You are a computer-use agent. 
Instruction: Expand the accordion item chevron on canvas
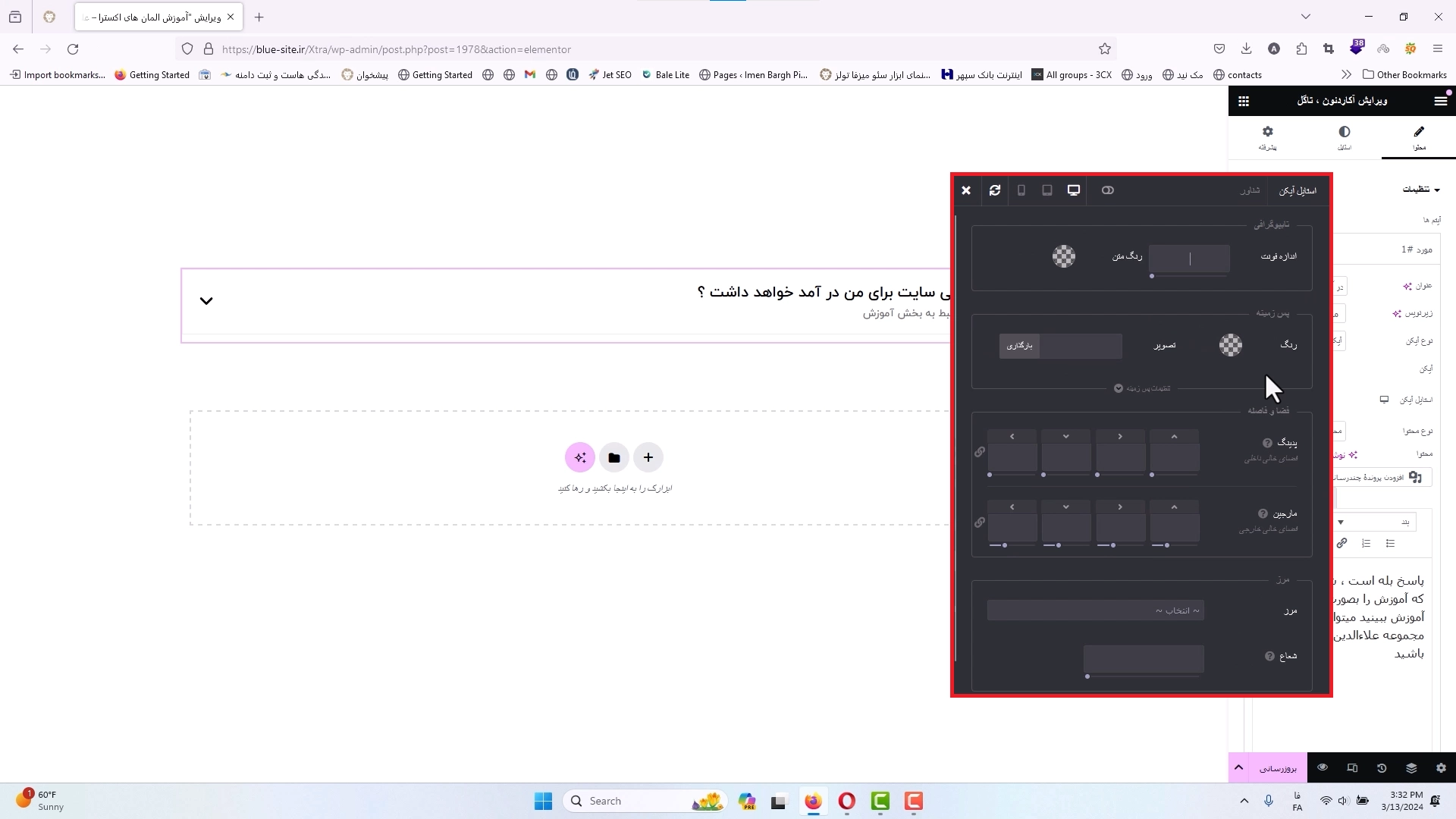pos(206,301)
